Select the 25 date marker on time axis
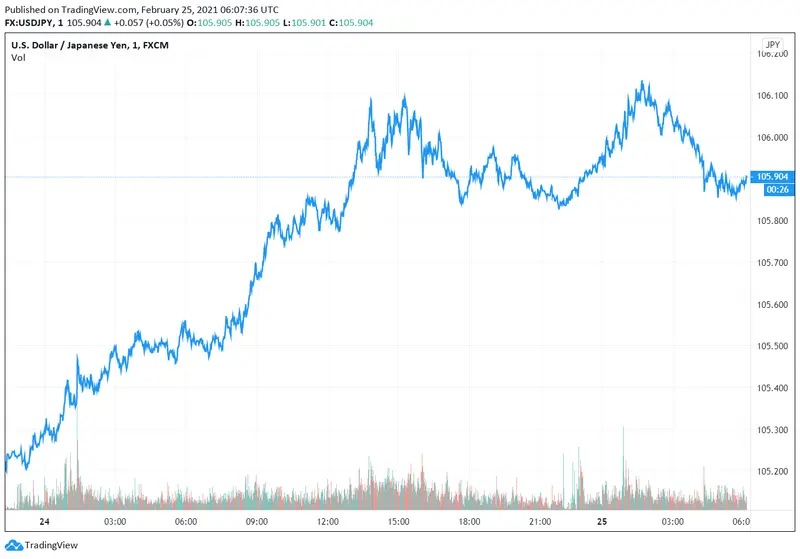Image resolution: width=800 pixels, height=559 pixels. click(x=602, y=522)
